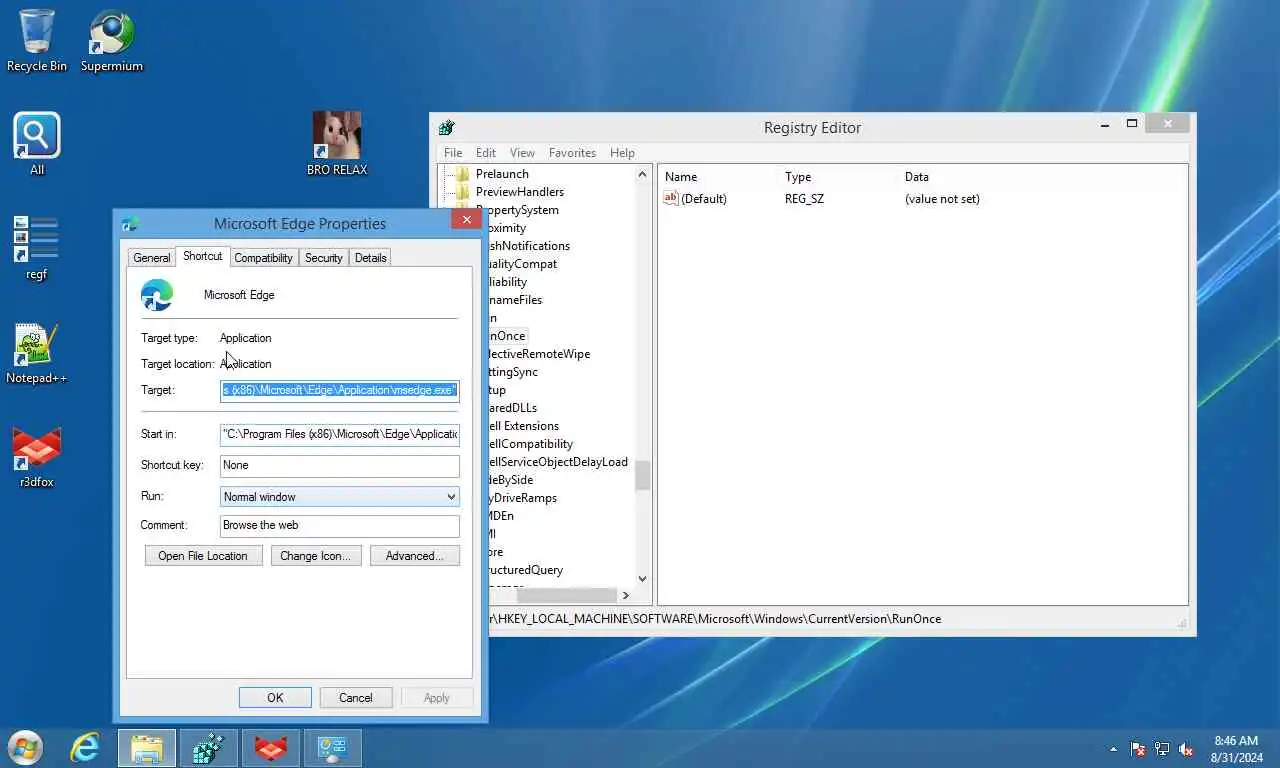The height and width of the screenshot is (768, 1280).
Task: Click the Open File Location button
Action: tap(203, 556)
